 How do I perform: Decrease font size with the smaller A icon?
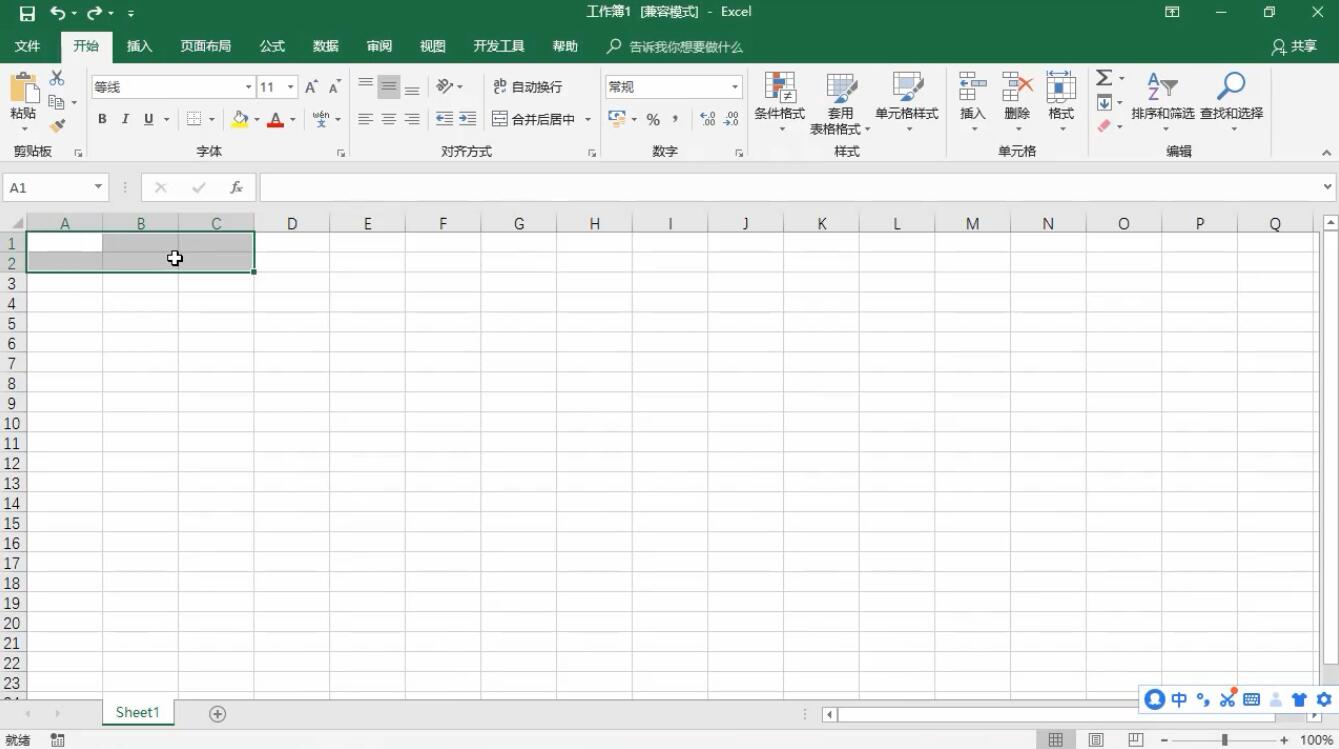[x=335, y=87]
